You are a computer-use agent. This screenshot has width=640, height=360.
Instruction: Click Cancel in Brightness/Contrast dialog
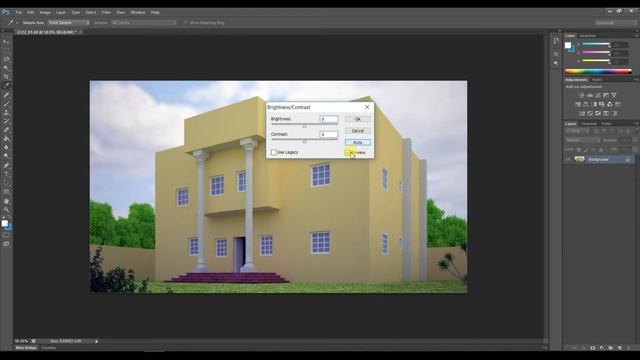pos(358,131)
